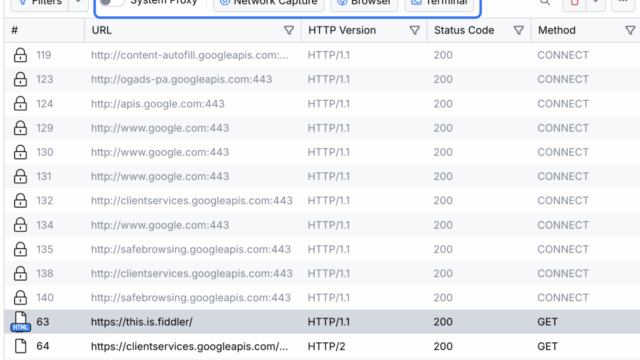
Task: Click the lock icon on row 124
Action: tap(20, 104)
